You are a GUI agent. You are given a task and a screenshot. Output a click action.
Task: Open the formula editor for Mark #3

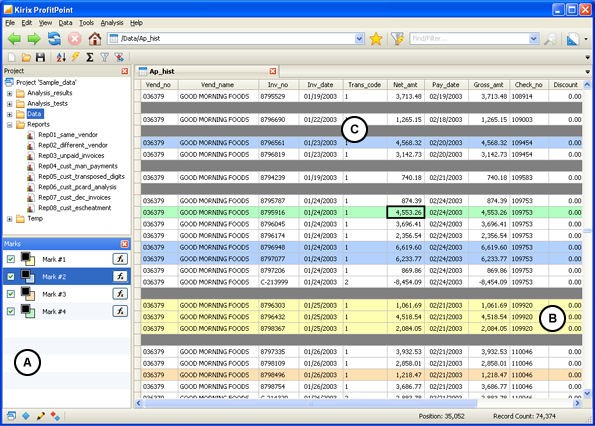[x=120, y=294]
